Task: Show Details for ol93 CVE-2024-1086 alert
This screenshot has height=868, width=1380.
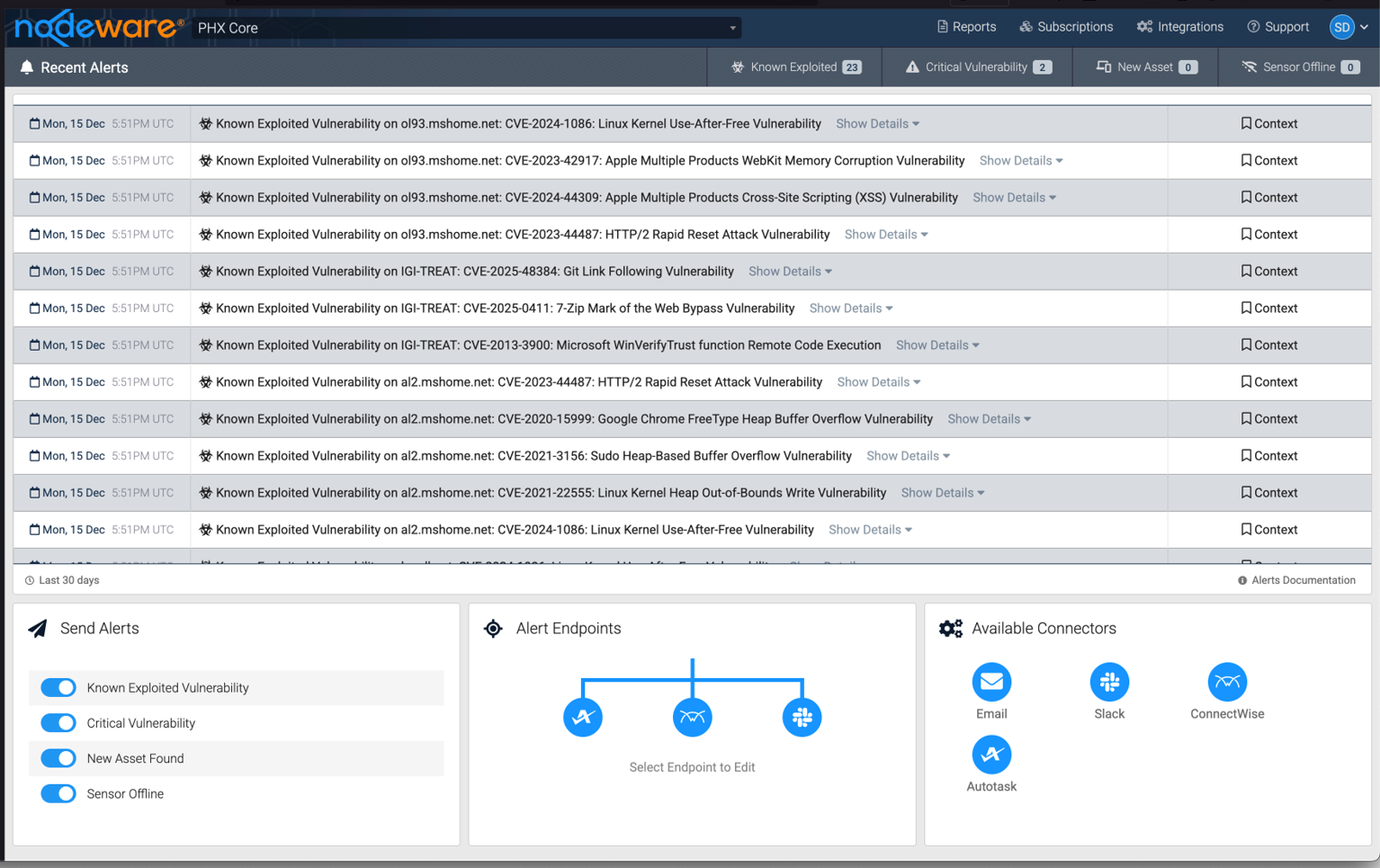Action: point(877,123)
